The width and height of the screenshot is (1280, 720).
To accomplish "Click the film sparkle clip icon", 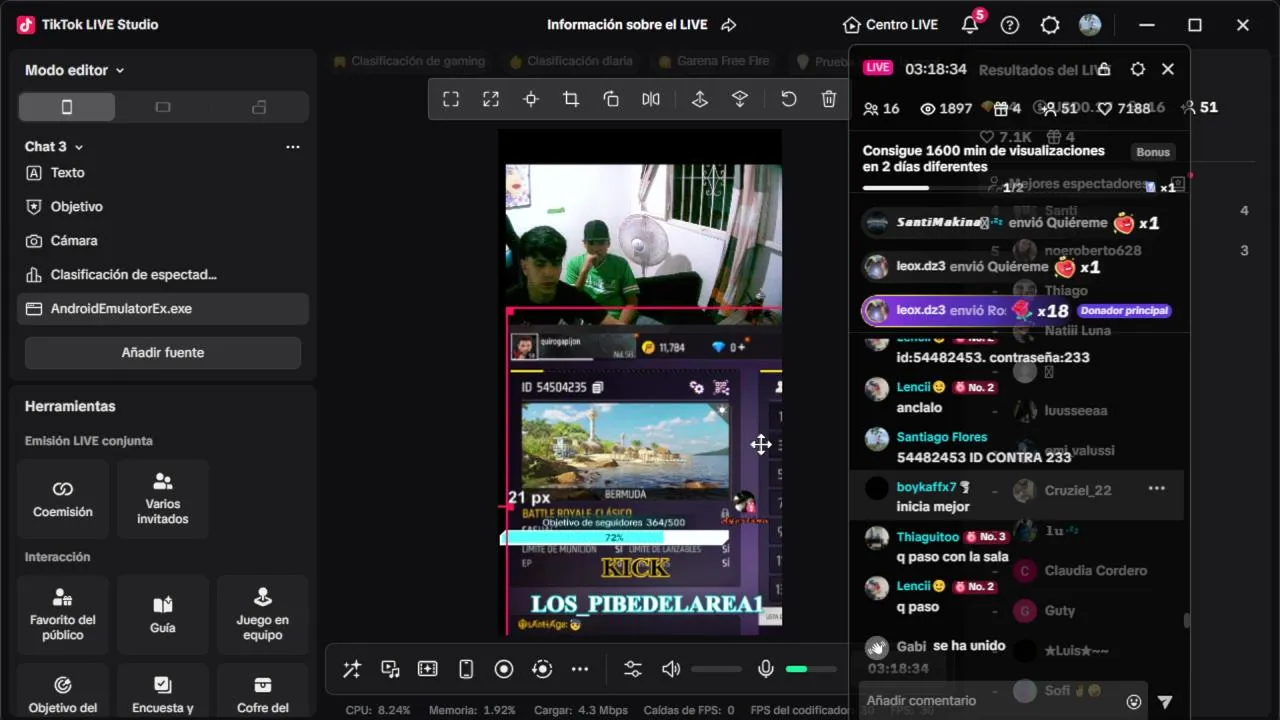I will (x=428, y=669).
